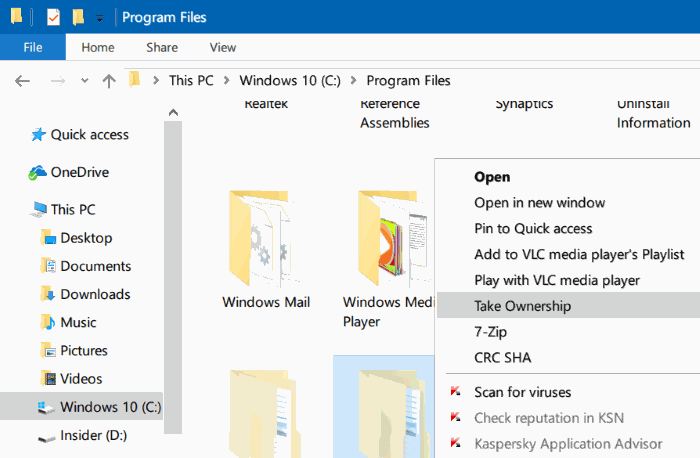Expand the chevron after Windows 10 (C:)

[354, 80]
